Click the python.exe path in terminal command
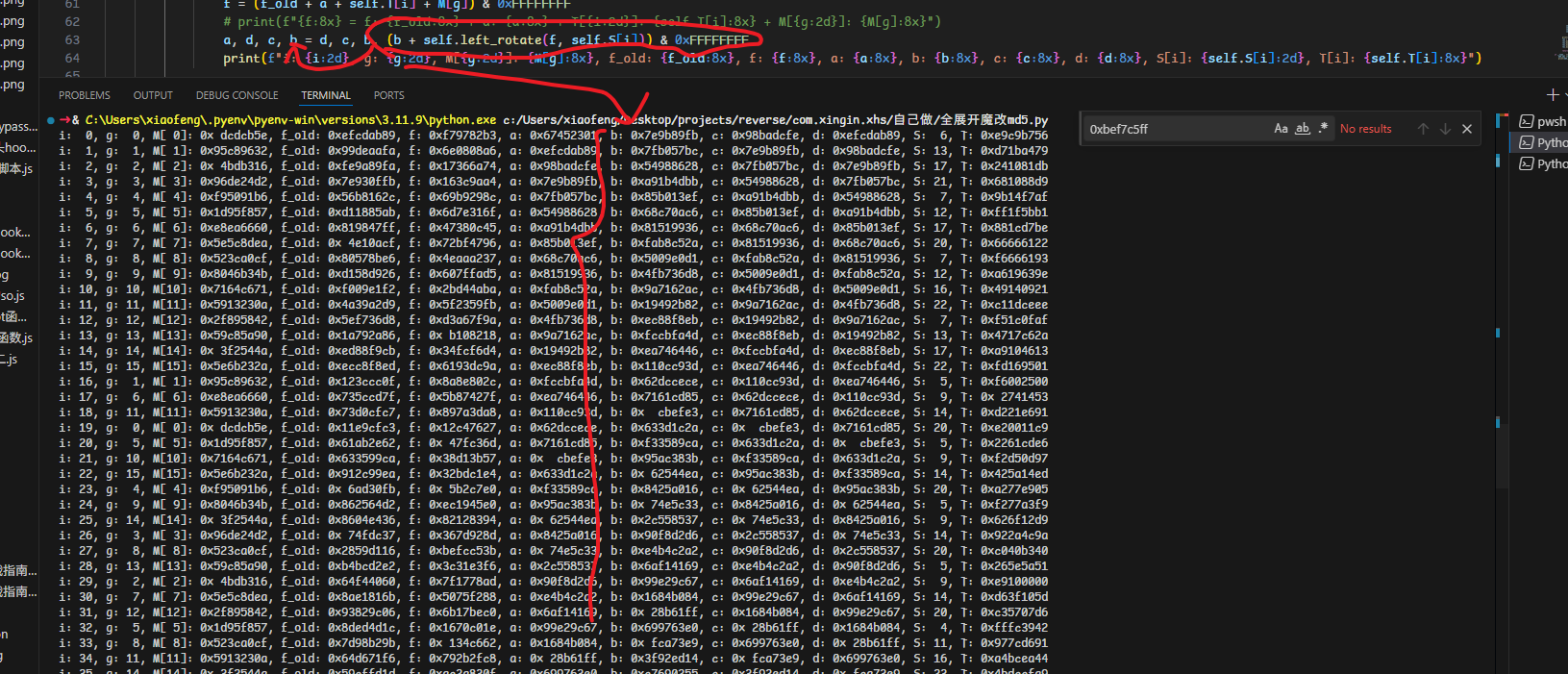1568x674 pixels. click(291, 120)
